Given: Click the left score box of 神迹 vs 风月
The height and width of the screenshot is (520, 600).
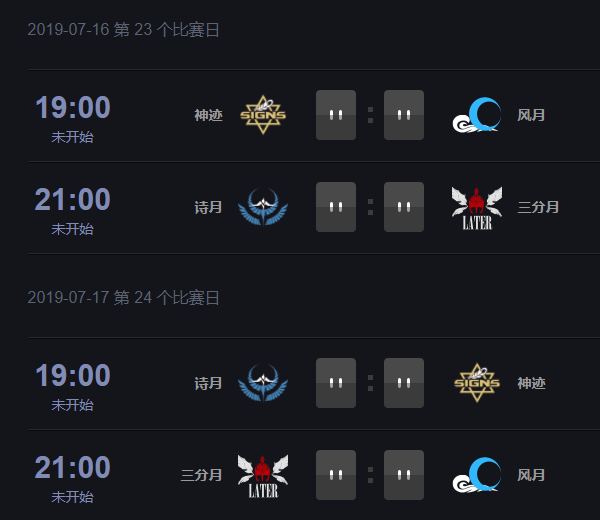Looking at the screenshot, I should point(336,115).
